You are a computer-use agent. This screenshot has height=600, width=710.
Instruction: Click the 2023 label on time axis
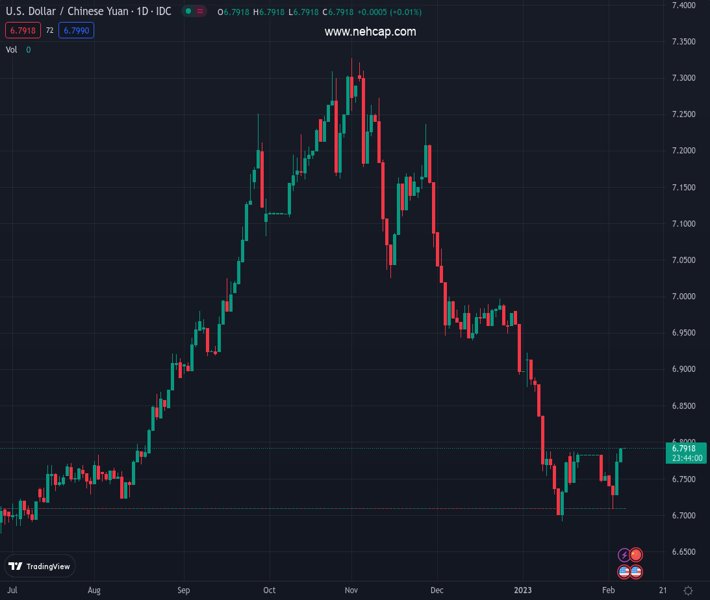pyautogui.click(x=523, y=590)
